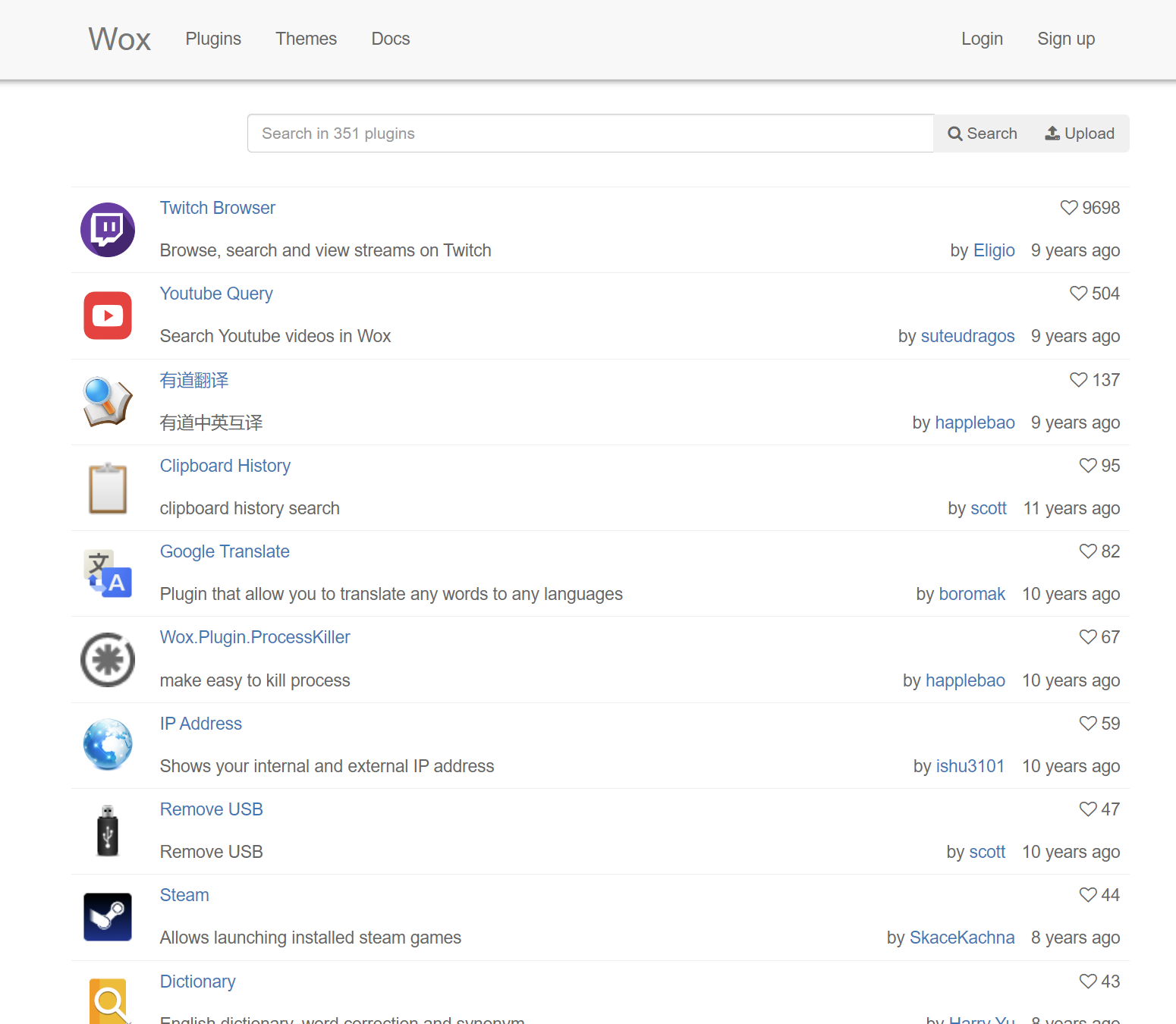
Task: Click heart icon next to 43
Action: point(1088,982)
